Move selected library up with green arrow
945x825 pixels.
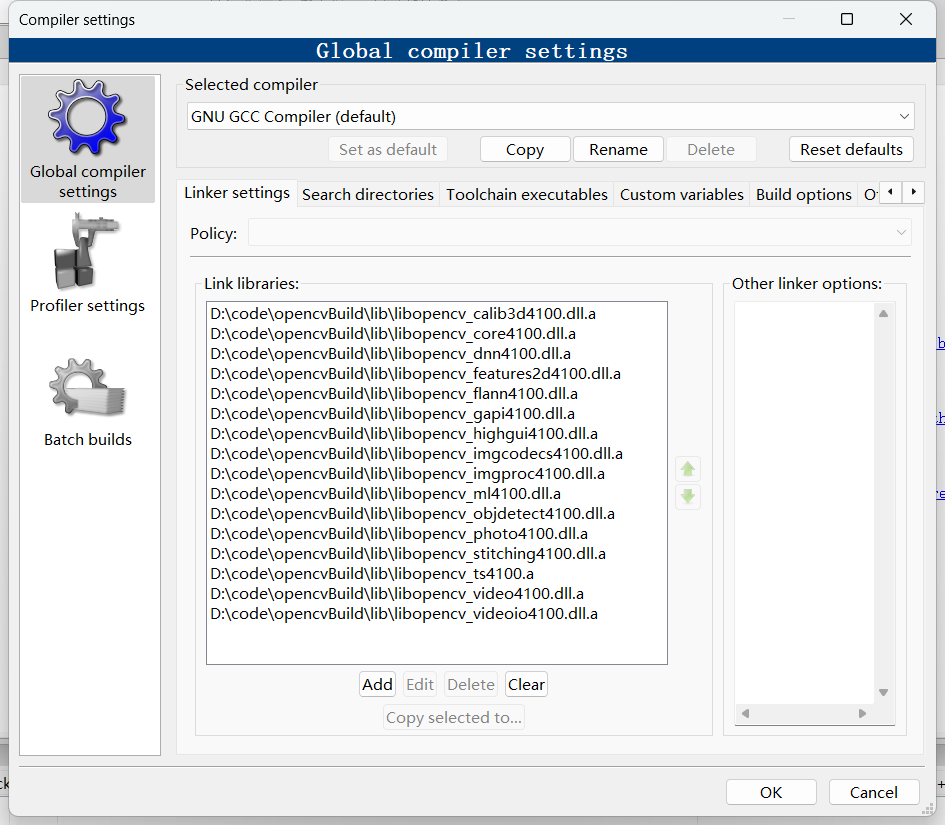(x=687, y=468)
